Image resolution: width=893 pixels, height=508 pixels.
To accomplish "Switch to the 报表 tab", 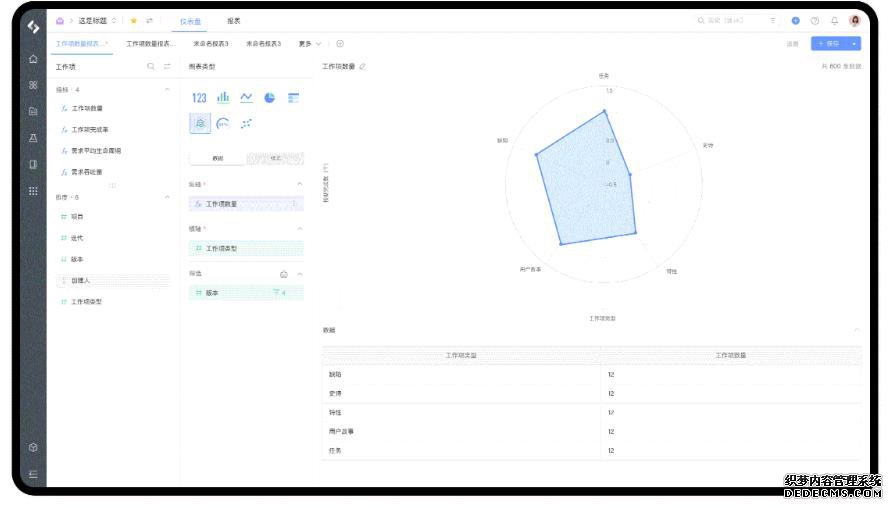I will (234, 21).
